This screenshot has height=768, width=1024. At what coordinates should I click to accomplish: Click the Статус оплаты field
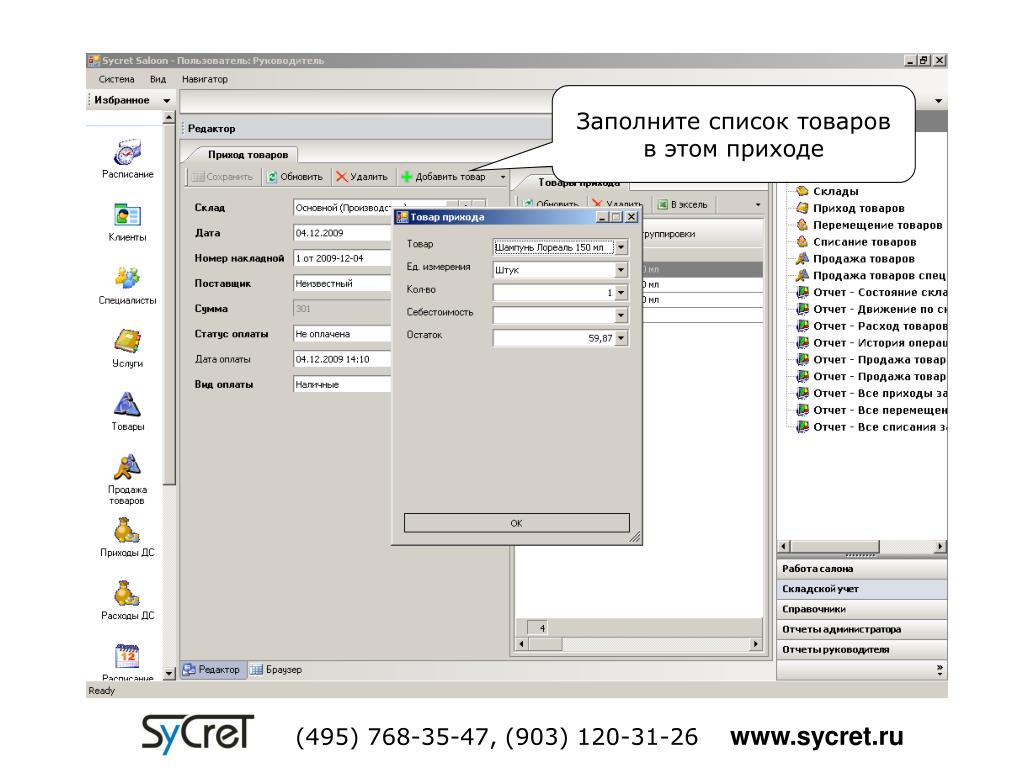pyautogui.click(x=342, y=334)
